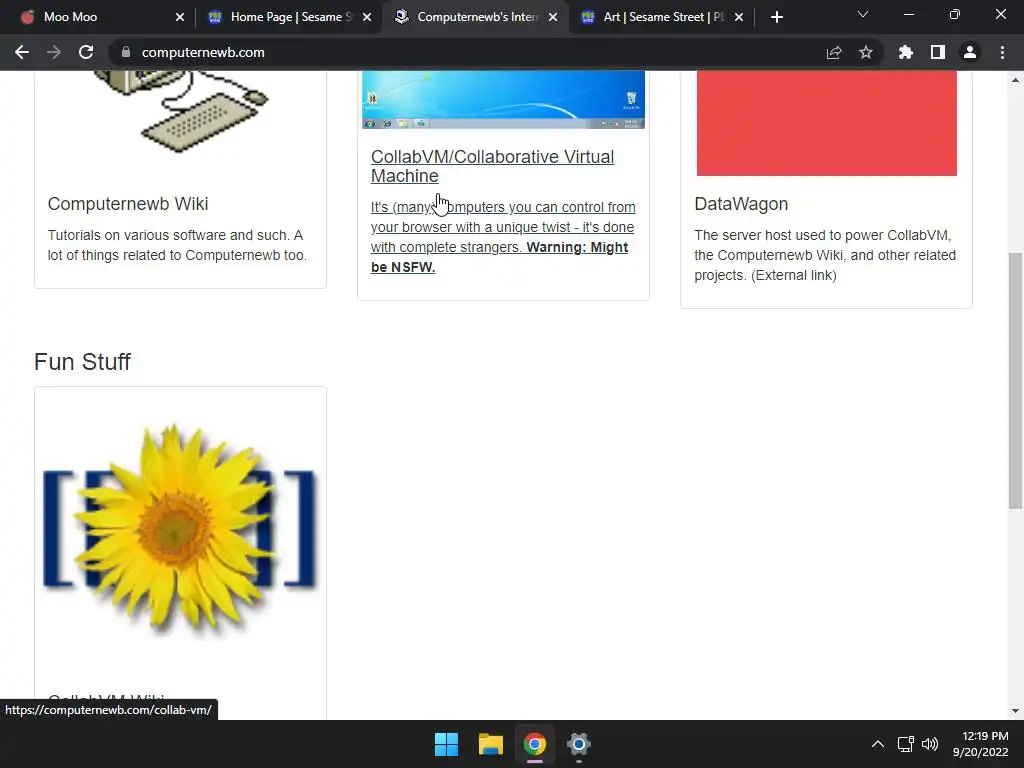
Task: Click the page vertical scrollbar thumb
Action: point(1015,381)
